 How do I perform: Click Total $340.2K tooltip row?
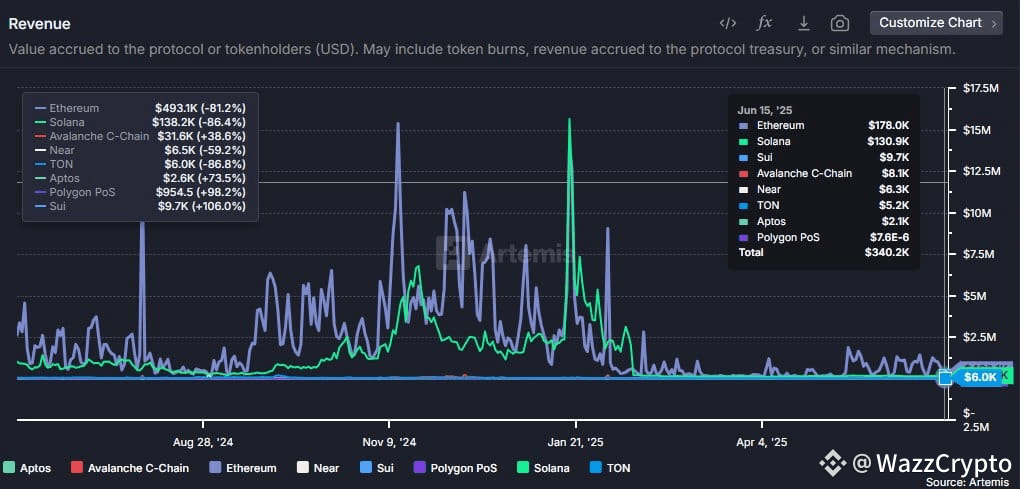click(x=824, y=252)
